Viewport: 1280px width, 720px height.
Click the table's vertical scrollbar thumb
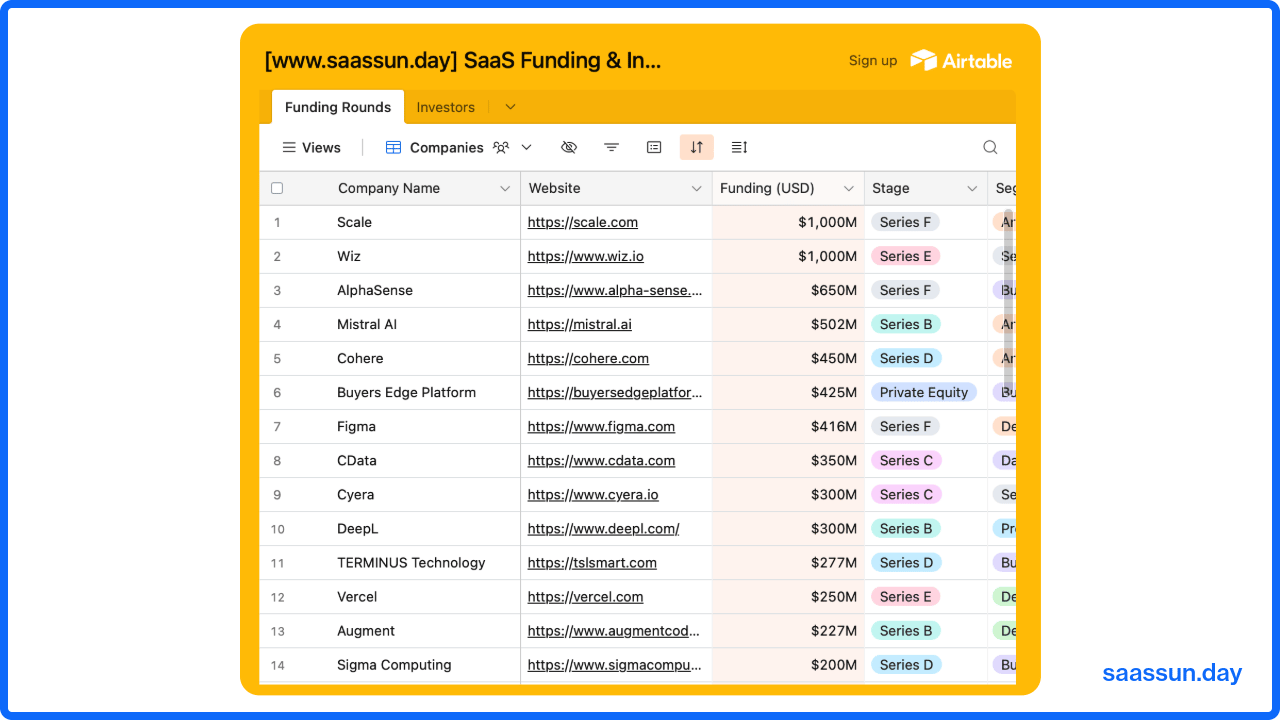(1008, 300)
